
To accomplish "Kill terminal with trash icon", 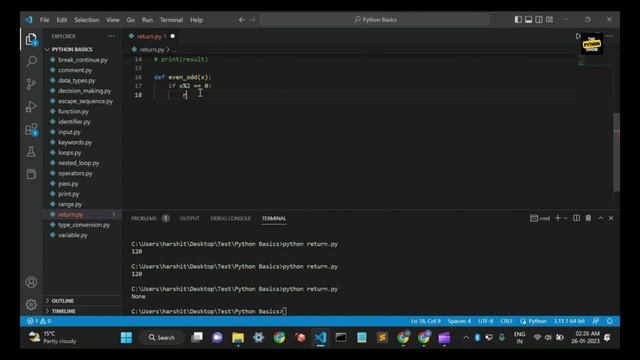I will tap(588, 218).
